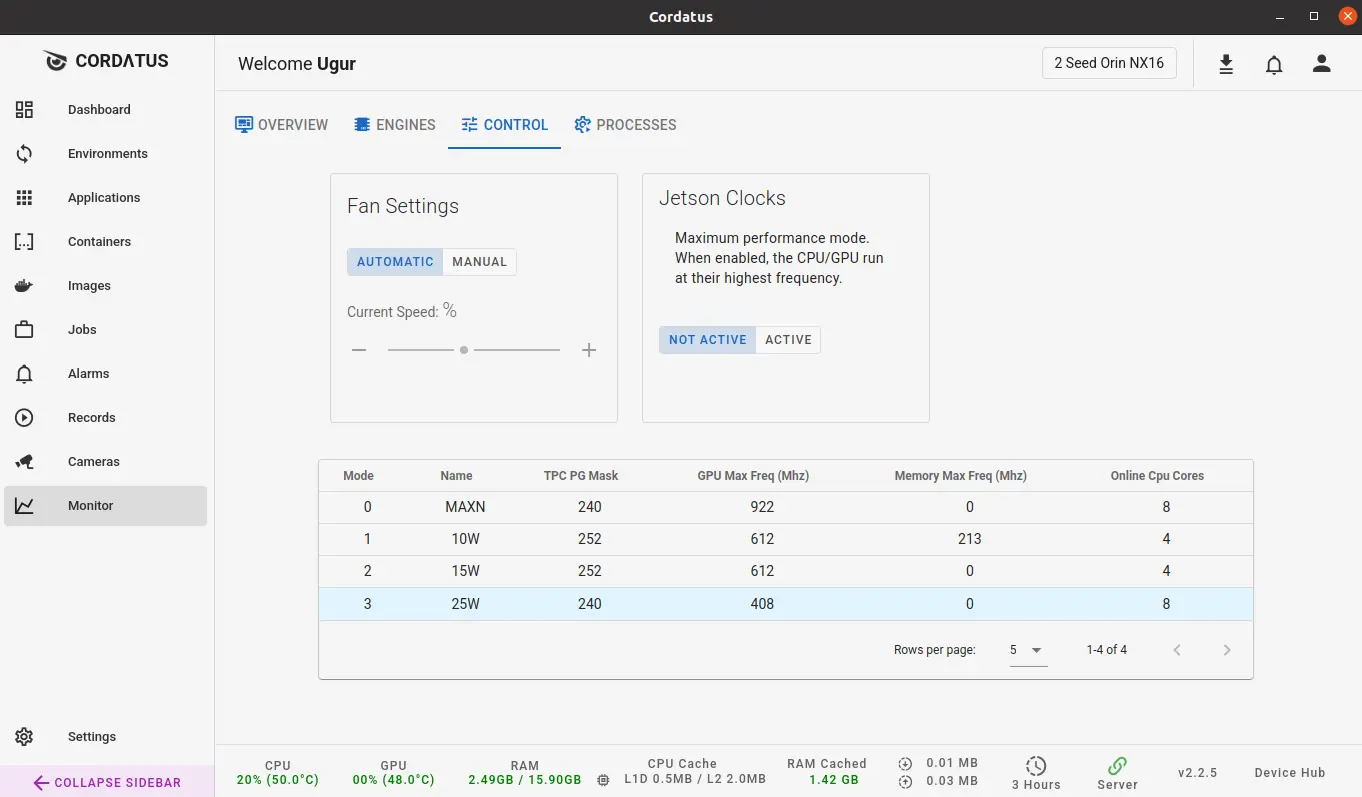Click the fan speed slider handle

[464, 350]
